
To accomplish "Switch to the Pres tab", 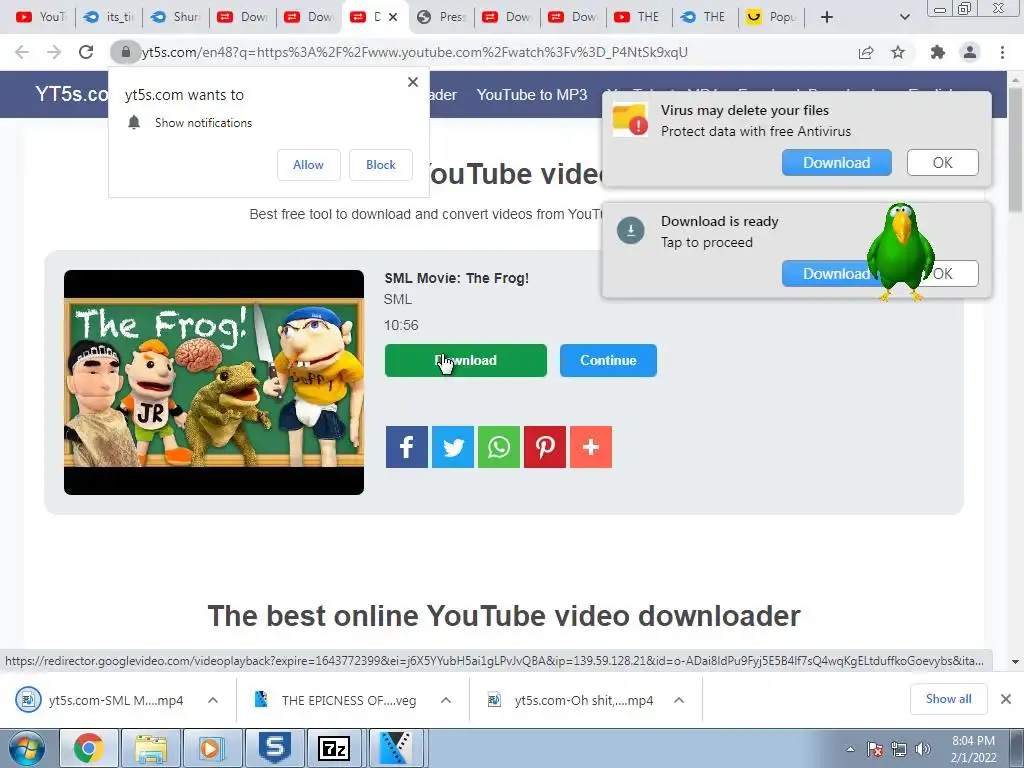I will pos(441,17).
